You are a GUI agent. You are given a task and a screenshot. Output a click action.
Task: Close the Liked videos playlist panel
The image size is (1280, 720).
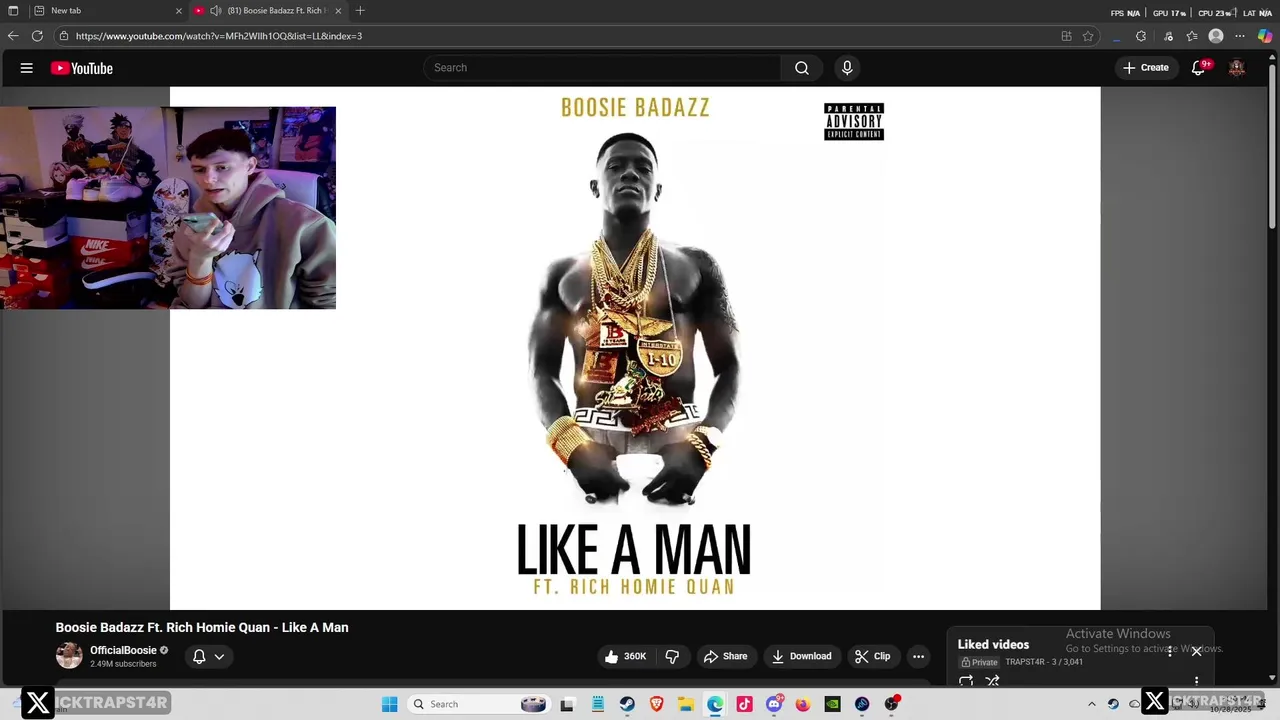point(1196,651)
